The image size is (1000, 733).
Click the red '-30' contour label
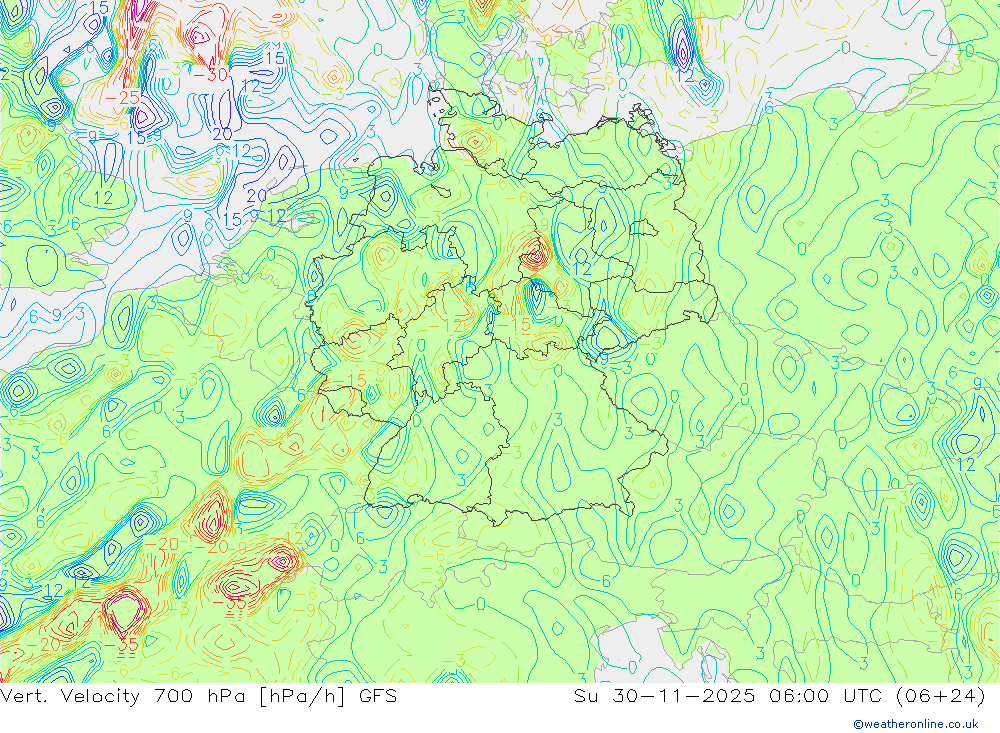pyautogui.click(x=210, y=75)
